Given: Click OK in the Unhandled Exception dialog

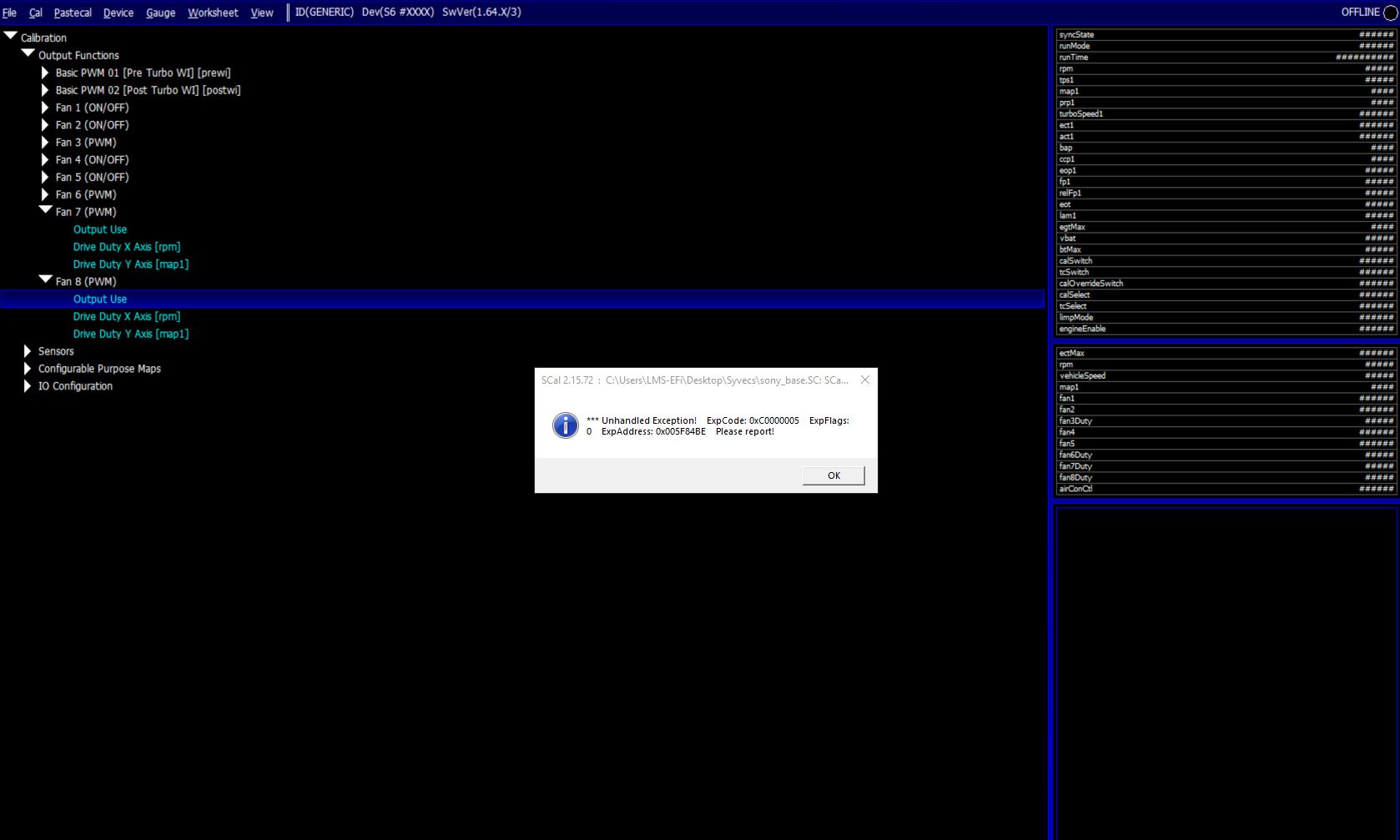Looking at the screenshot, I should (833, 475).
